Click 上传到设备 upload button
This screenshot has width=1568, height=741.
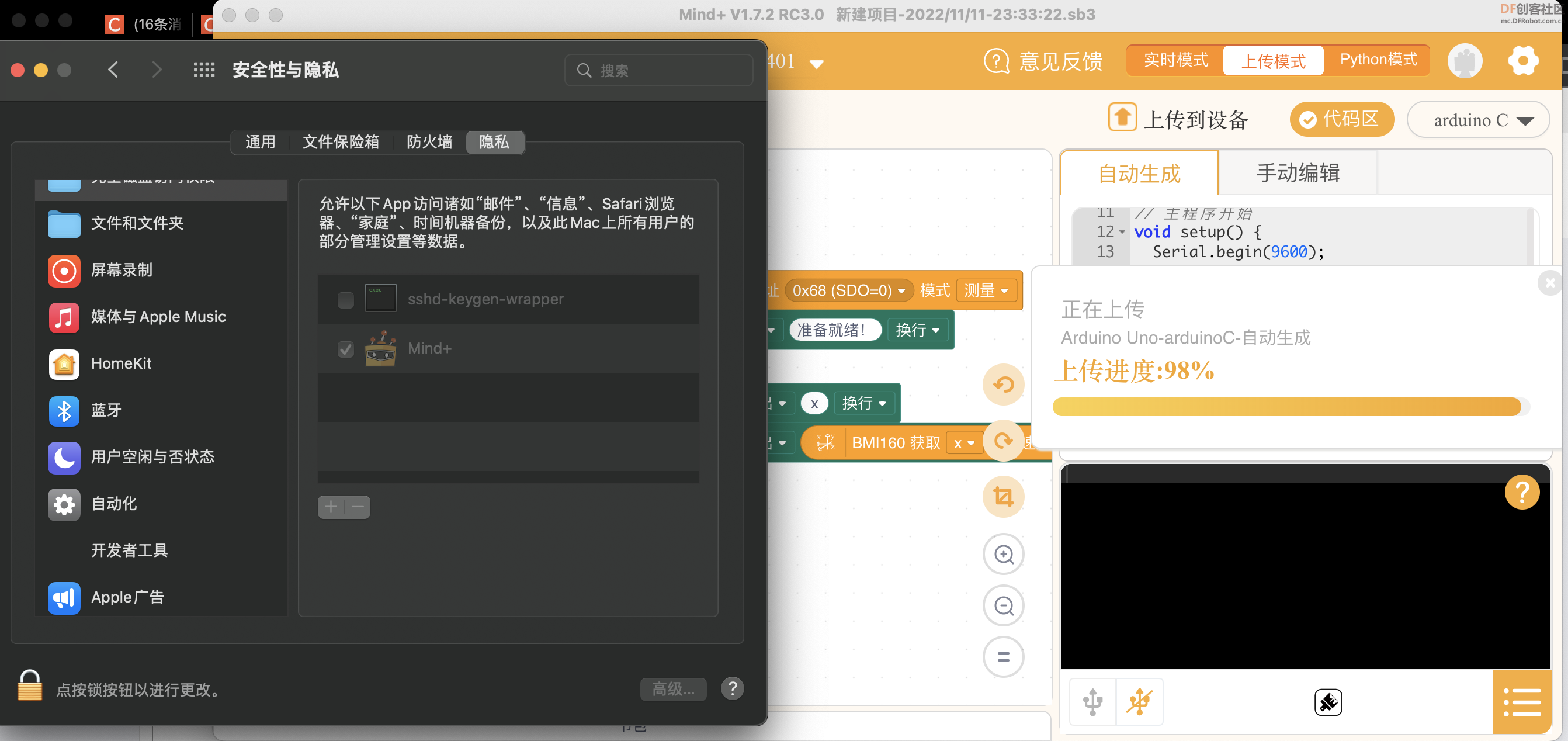tap(1178, 119)
